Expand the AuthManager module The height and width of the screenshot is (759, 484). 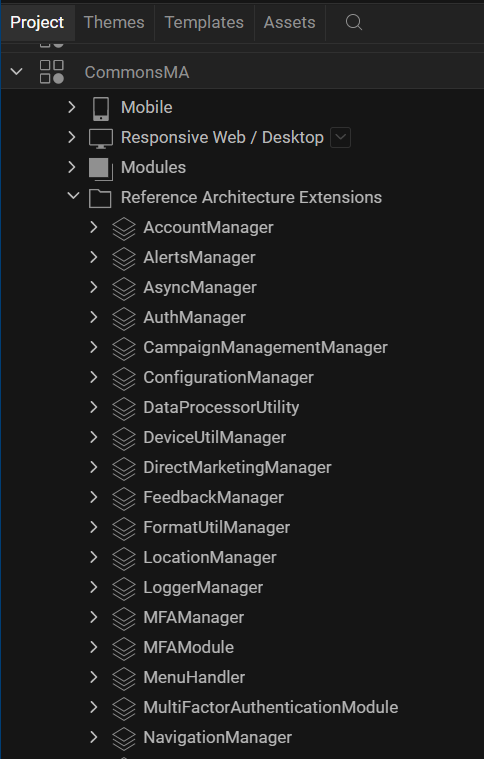tap(94, 317)
